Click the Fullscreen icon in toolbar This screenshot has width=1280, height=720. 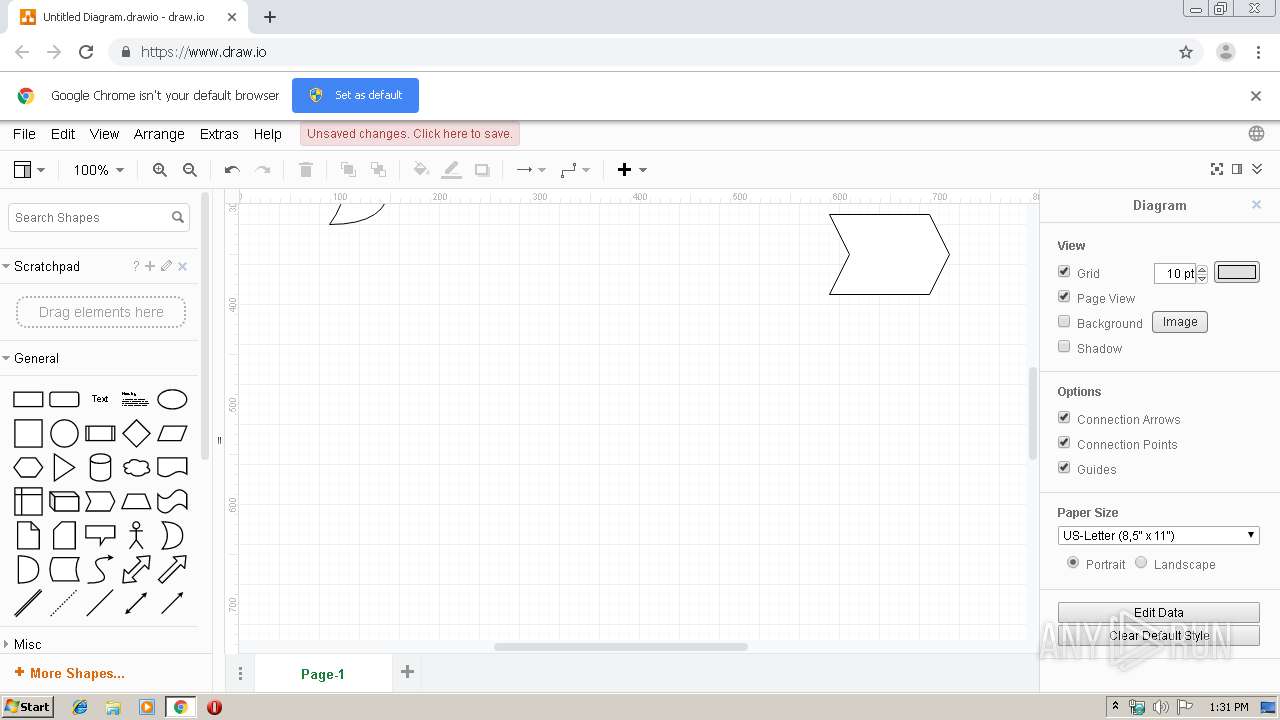(1217, 169)
